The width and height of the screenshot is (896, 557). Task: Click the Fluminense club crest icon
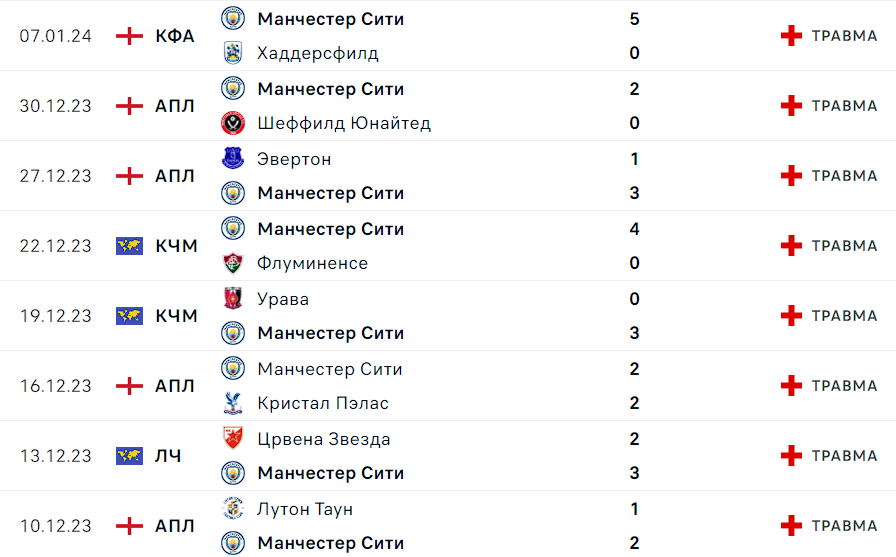coord(233,263)
